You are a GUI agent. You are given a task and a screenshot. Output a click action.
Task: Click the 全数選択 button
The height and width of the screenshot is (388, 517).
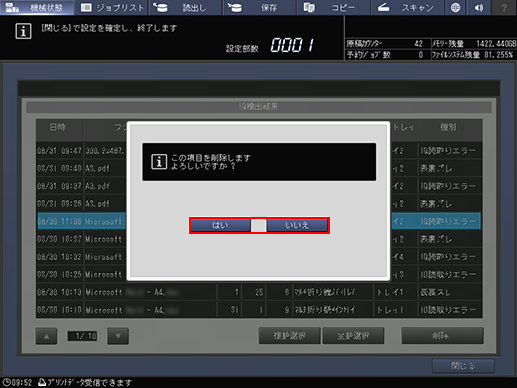click(x=353, y=336)
